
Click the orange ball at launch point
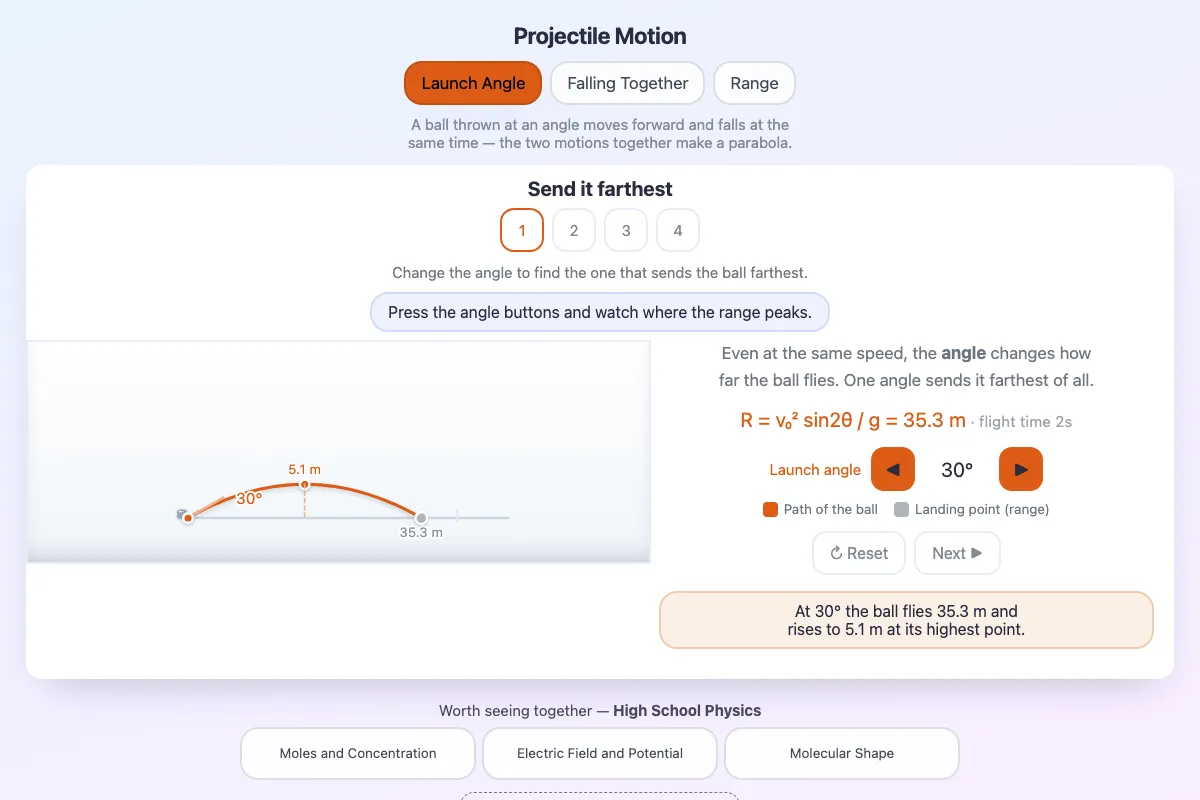pyautogui.click(x=188, y=518)
